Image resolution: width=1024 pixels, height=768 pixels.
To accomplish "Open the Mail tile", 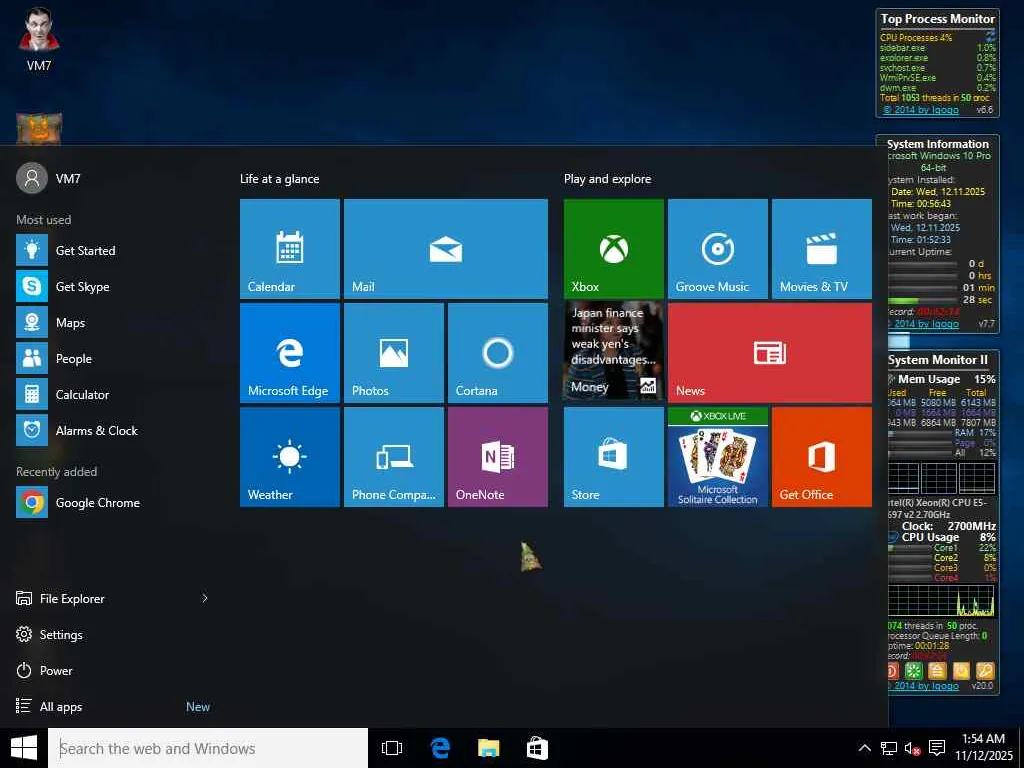I will pos(445,249).
